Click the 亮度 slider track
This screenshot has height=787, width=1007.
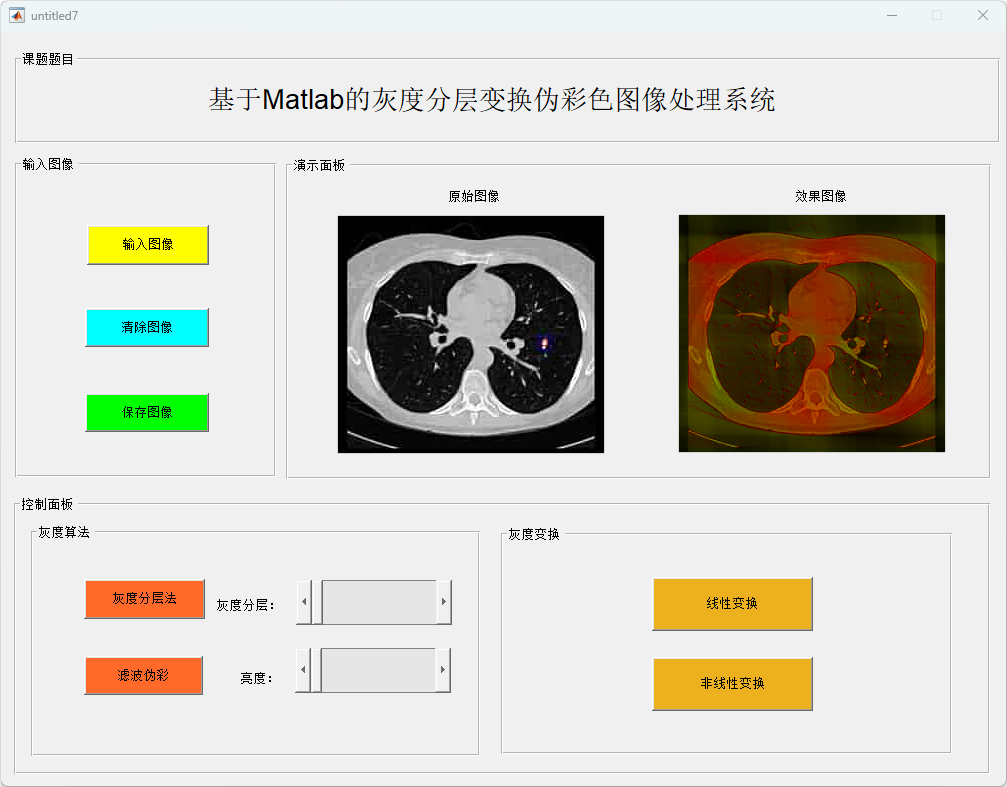378,670
